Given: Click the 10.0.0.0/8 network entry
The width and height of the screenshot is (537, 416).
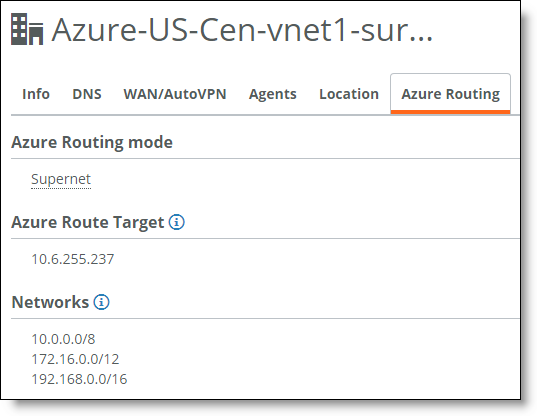Looking at the screenshot, I should tap(63, 339).
